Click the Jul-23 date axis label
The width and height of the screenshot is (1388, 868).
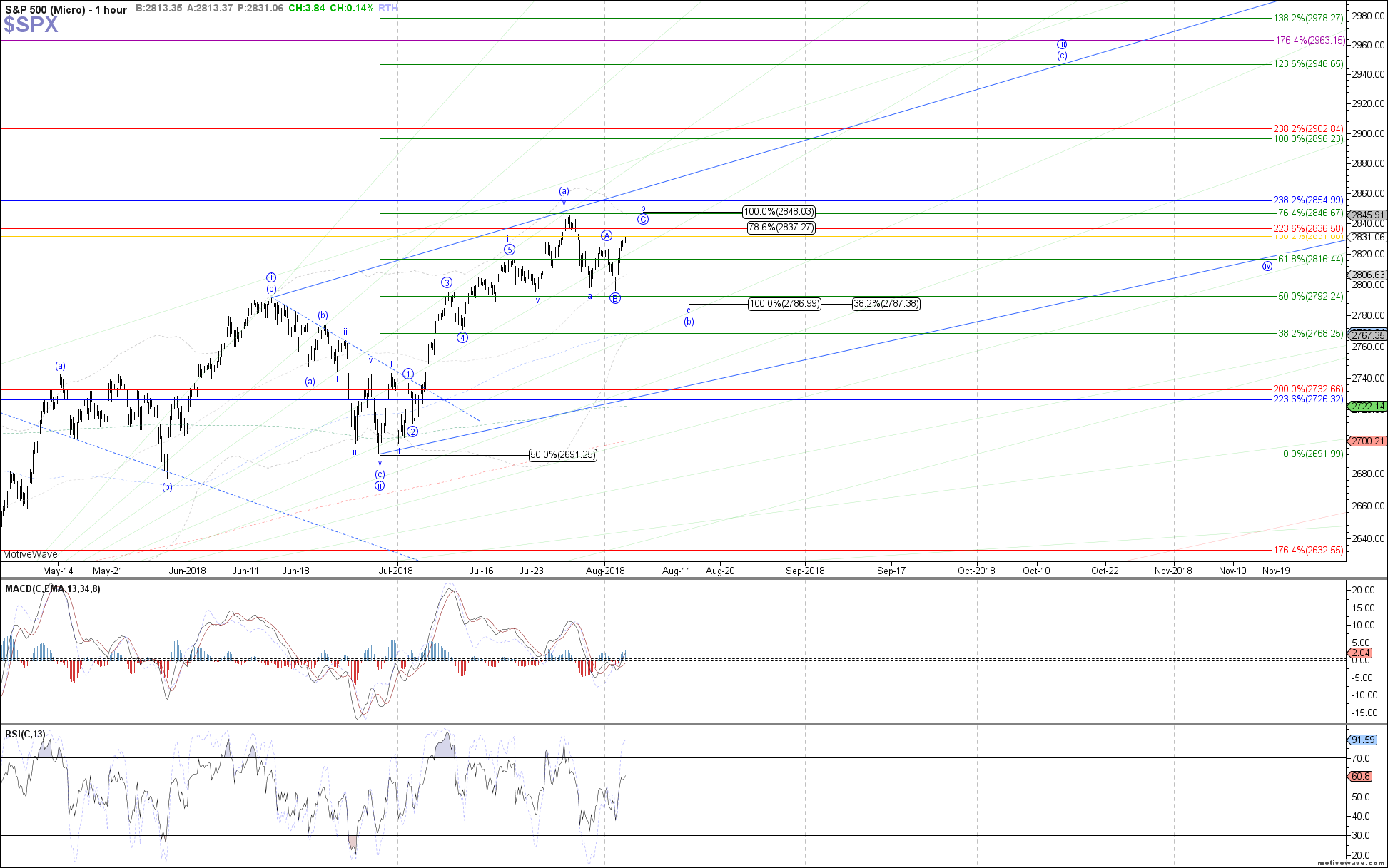point(531,571)
